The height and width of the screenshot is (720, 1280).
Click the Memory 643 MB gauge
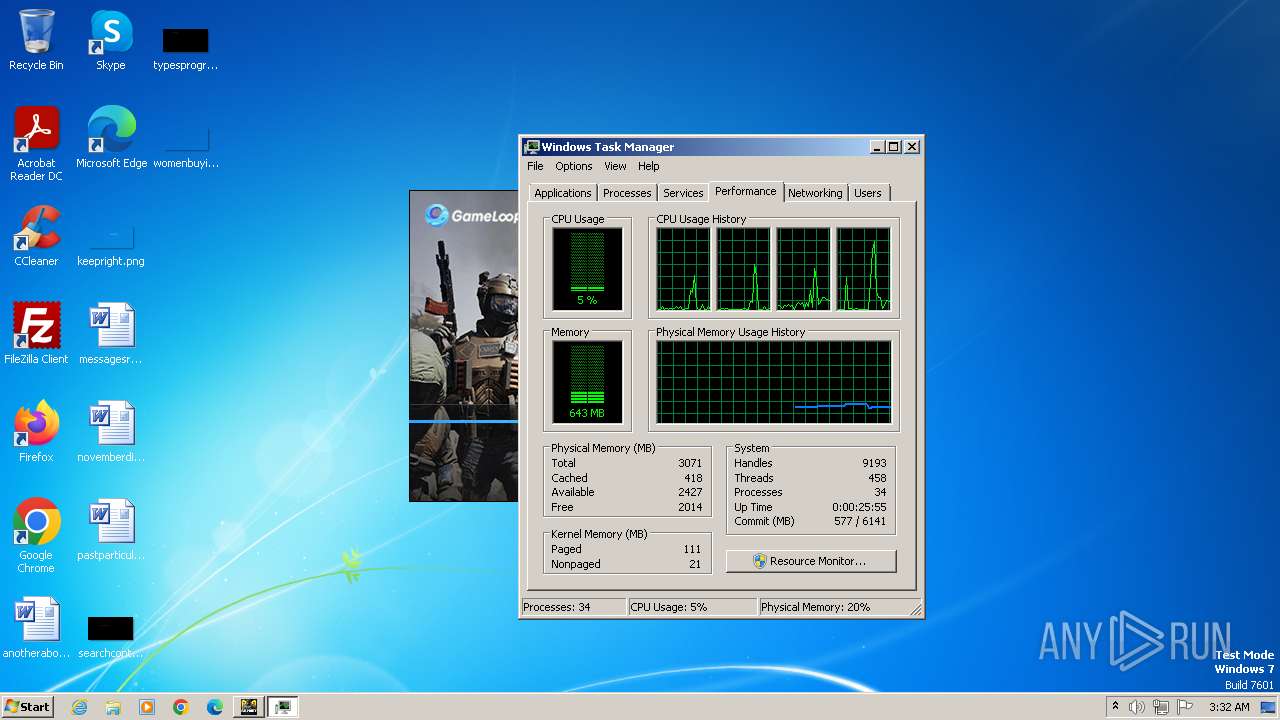(x=587, y=381)
